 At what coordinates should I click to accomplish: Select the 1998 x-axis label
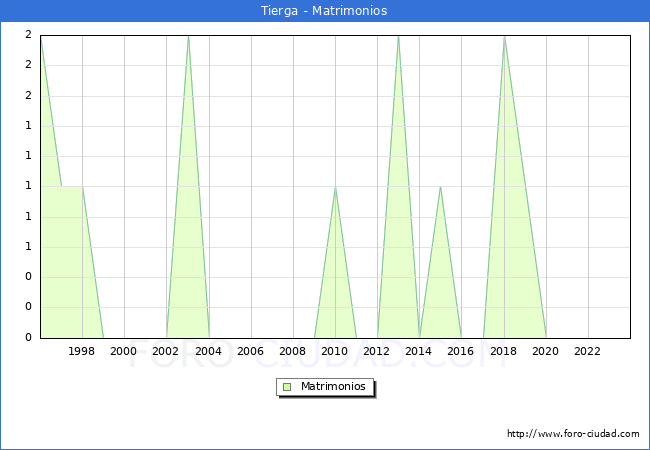(82, 351)
